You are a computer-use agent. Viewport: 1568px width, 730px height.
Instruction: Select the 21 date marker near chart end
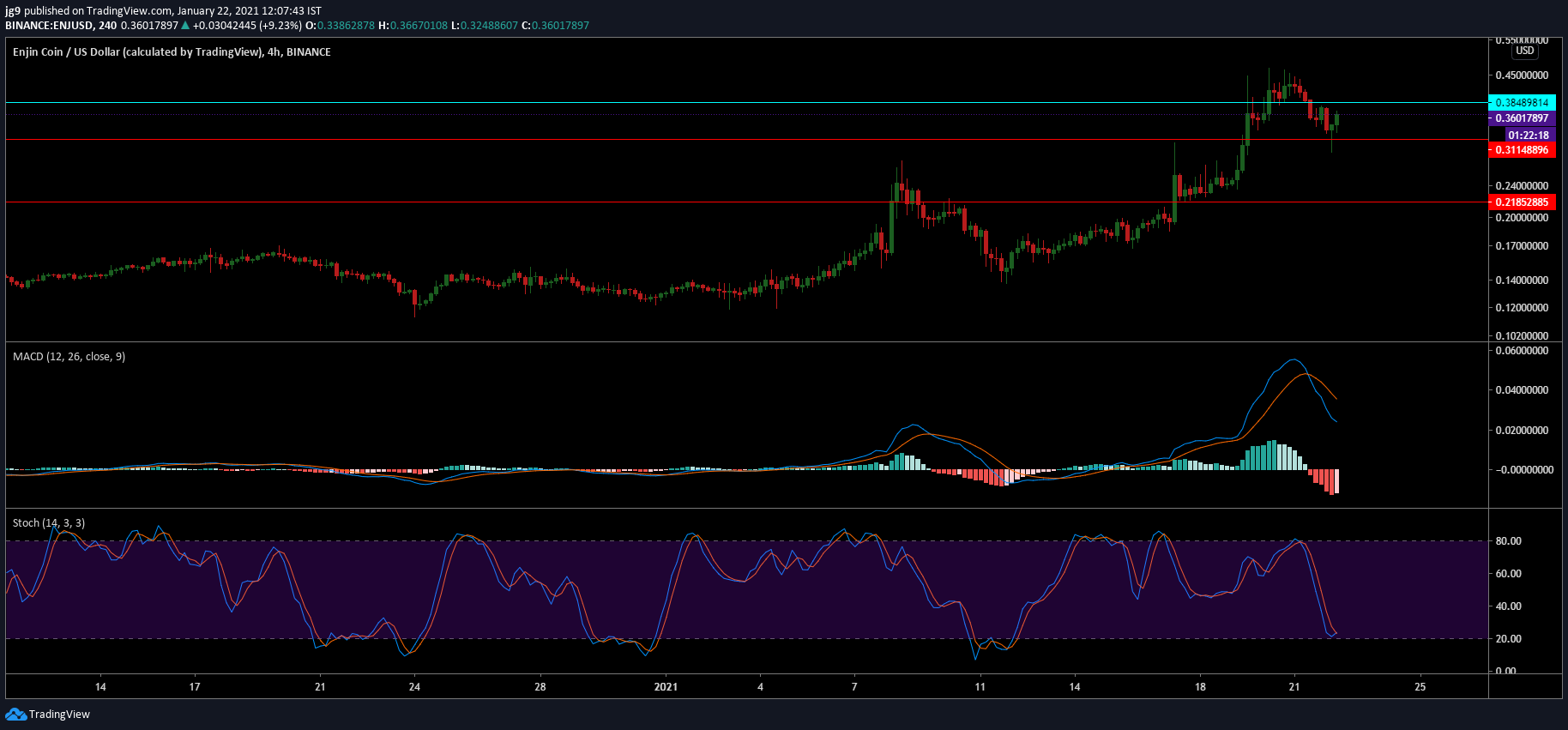(1294, 686)
